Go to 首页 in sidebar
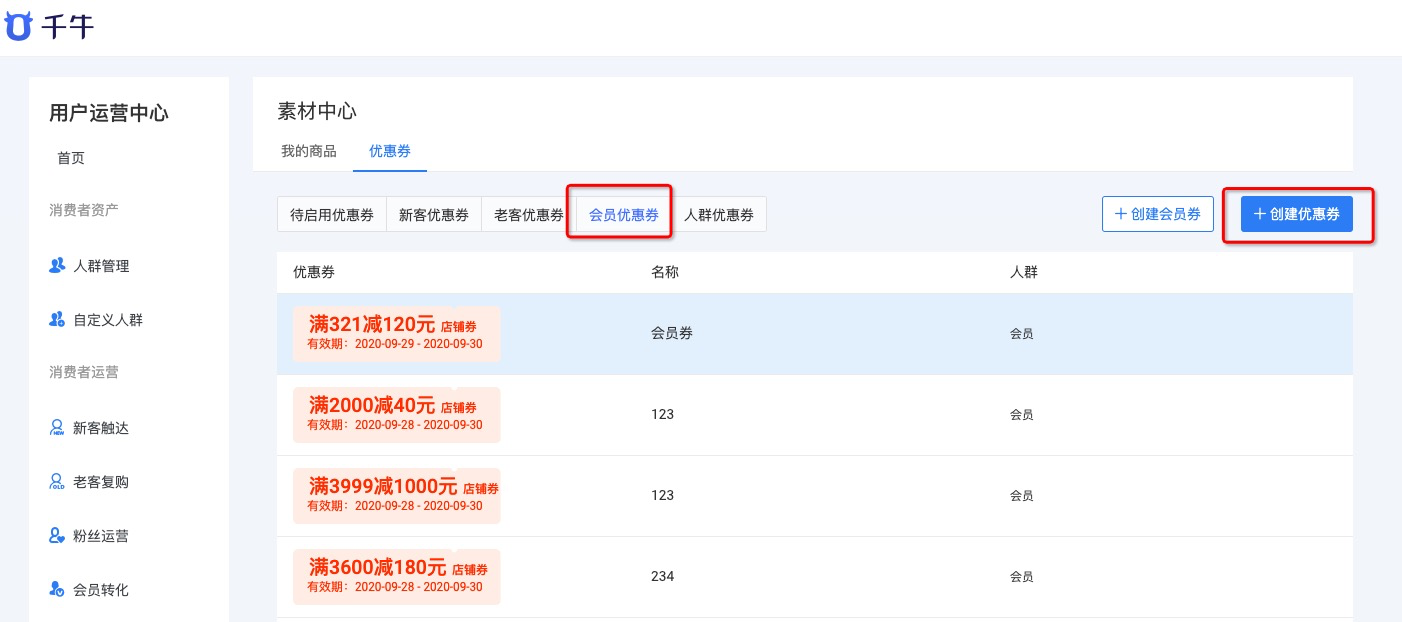The width and height of the screenshot is (1402, 622). (71, 158)
